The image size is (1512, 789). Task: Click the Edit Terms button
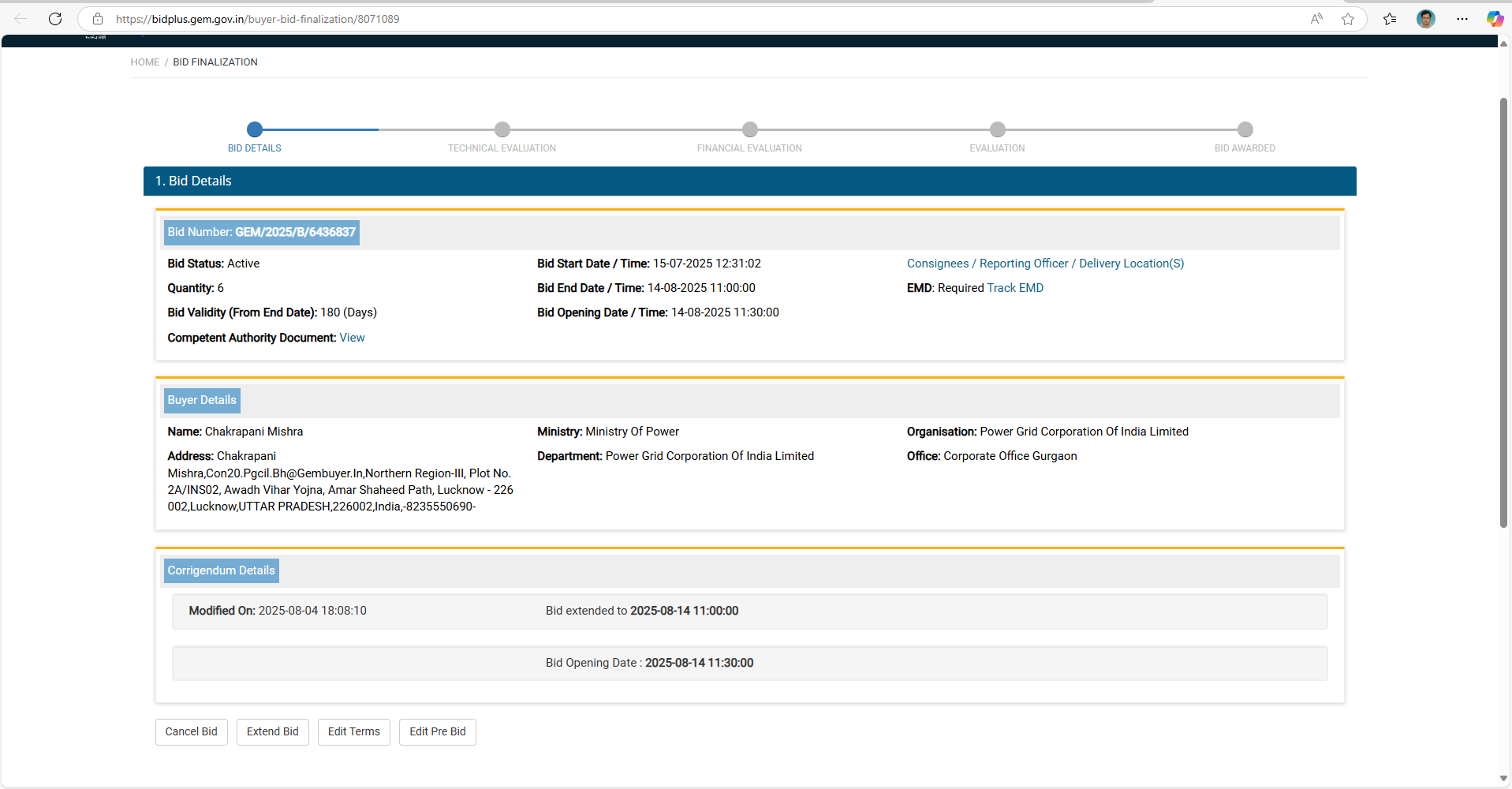tap(354, 731)
